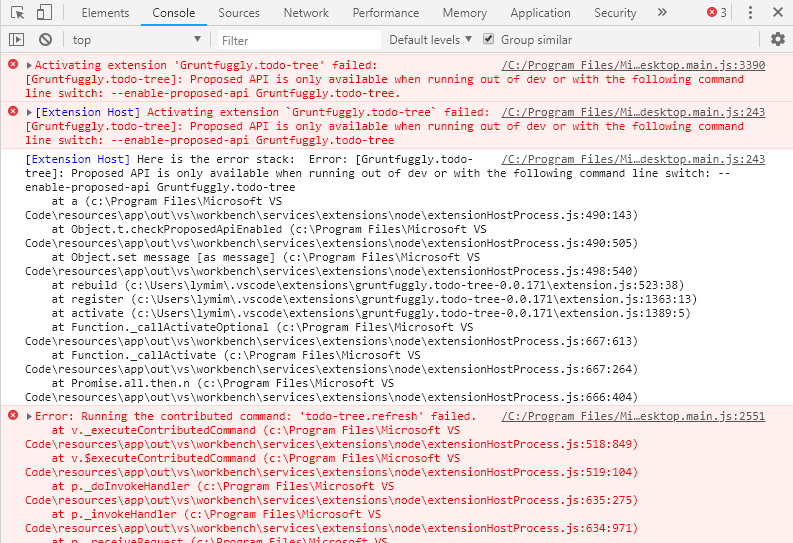Open source link esktop.main.js:3390

[633, 65]
